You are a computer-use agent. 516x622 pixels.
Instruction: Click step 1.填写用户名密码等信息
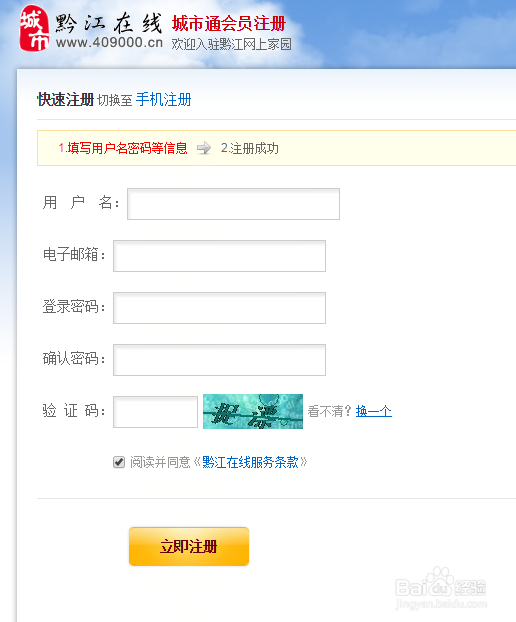pos(123,148)
